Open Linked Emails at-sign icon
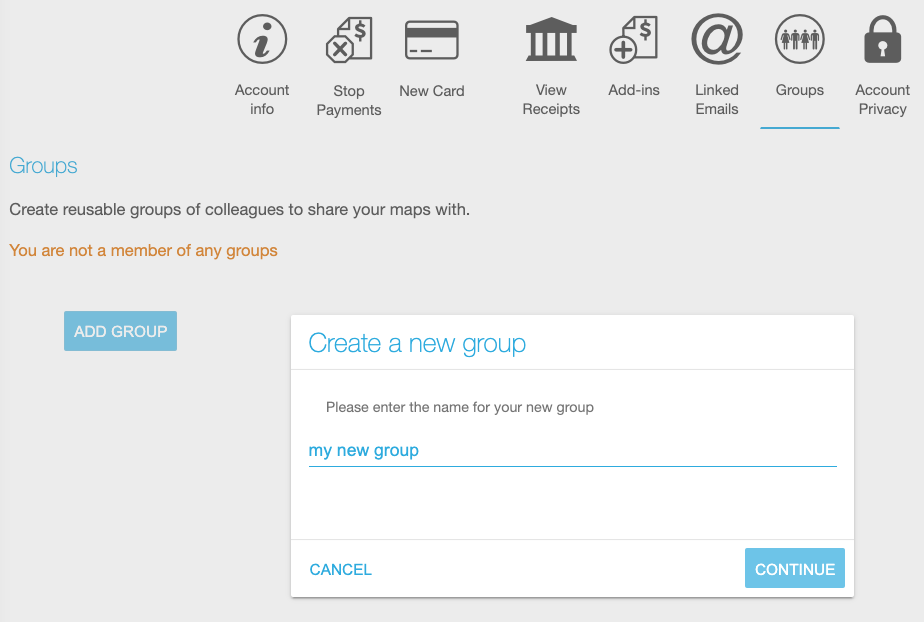This screenshot has width=924, height=622. click(x=717, y=39)
